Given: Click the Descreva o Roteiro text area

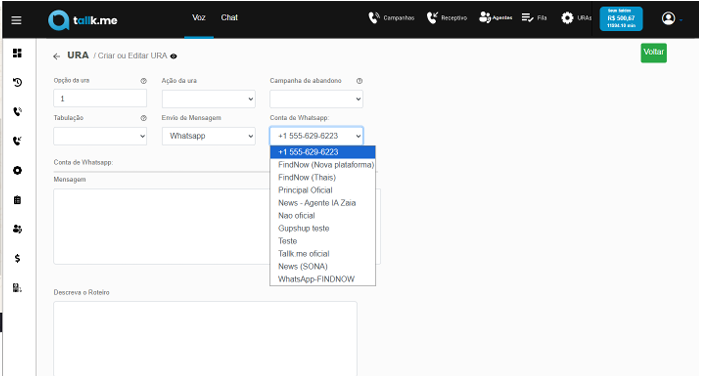Looking at the screenshot, I should 205,338.
